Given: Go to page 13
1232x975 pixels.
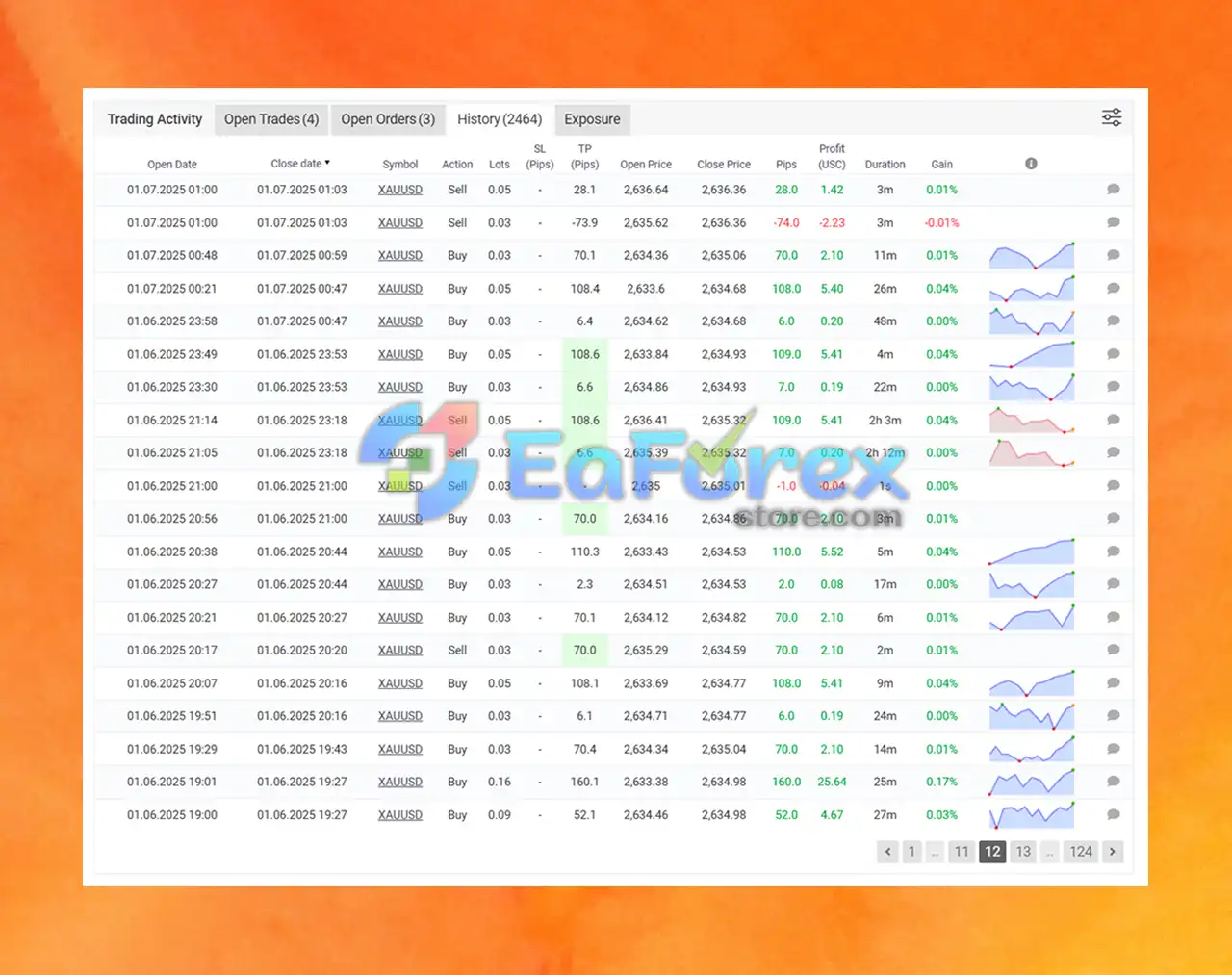Looking at the screenshot, I should point(1023,852).
